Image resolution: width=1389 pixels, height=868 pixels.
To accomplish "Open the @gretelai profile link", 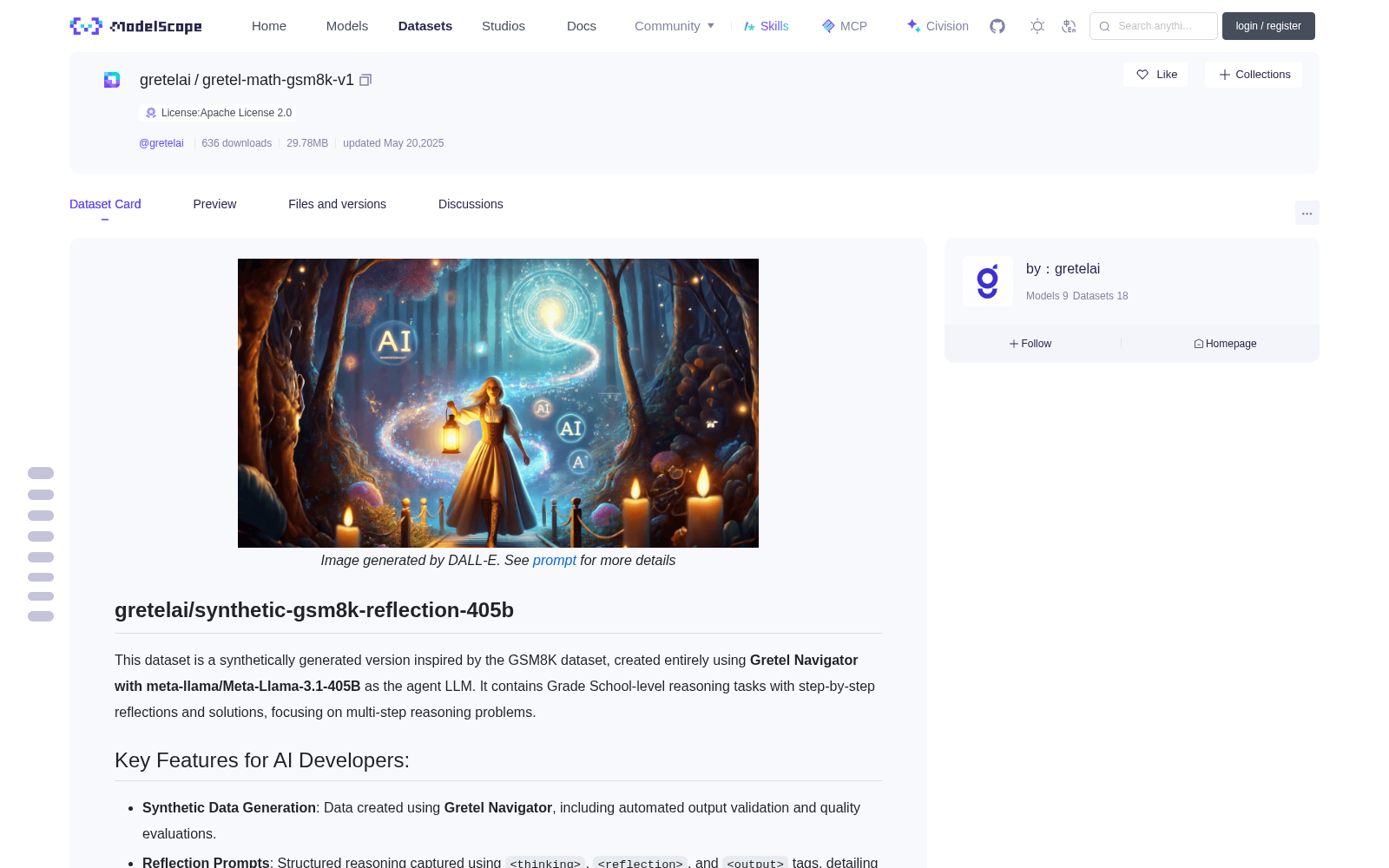I will (161, 143).
